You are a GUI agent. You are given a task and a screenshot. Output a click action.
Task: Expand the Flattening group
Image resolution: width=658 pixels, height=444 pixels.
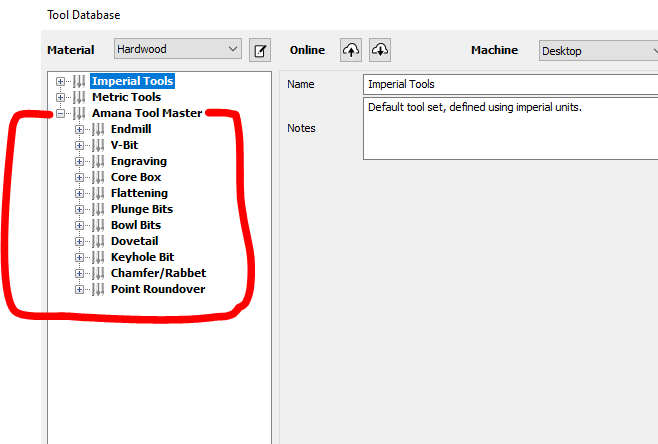click(79, 193)
